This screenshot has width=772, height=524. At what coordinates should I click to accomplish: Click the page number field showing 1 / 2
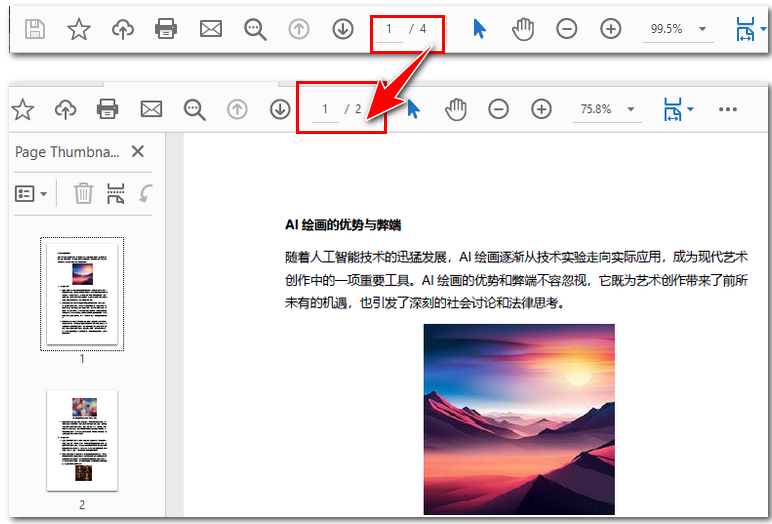pyautogui.click(x=325, y=109)
